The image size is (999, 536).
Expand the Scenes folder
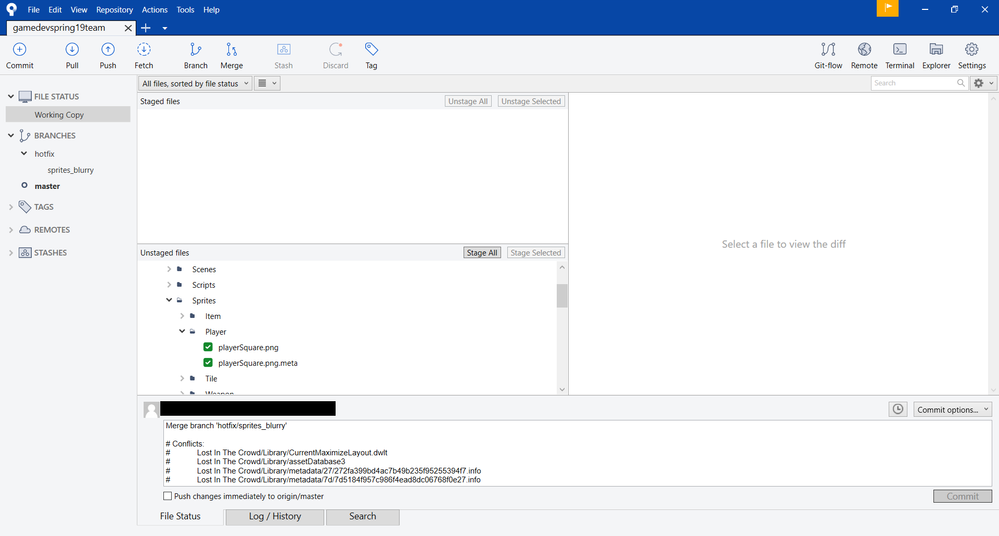tap(169, 269)
